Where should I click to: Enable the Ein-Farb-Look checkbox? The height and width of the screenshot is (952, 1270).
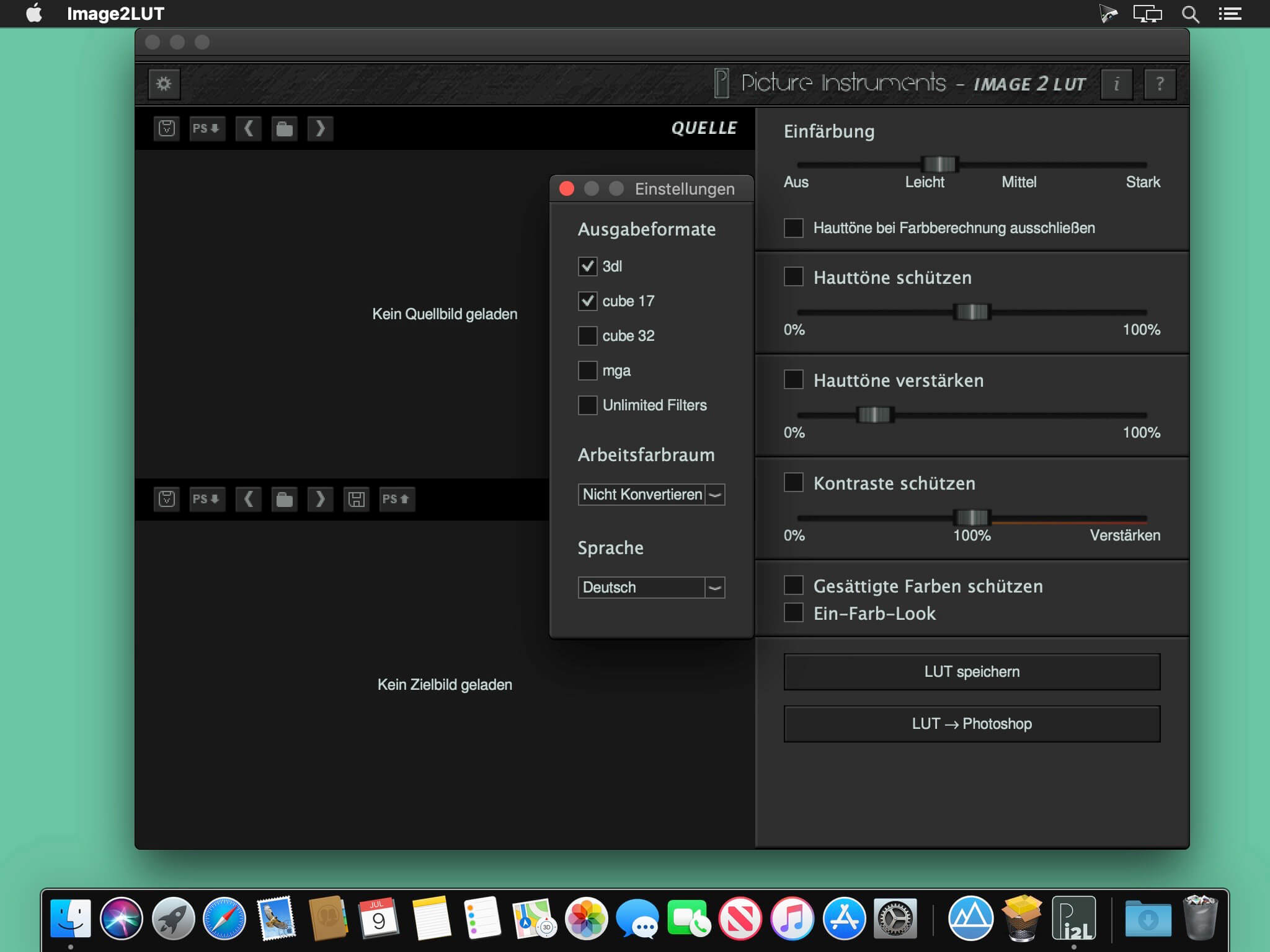[x=794, y=613]
